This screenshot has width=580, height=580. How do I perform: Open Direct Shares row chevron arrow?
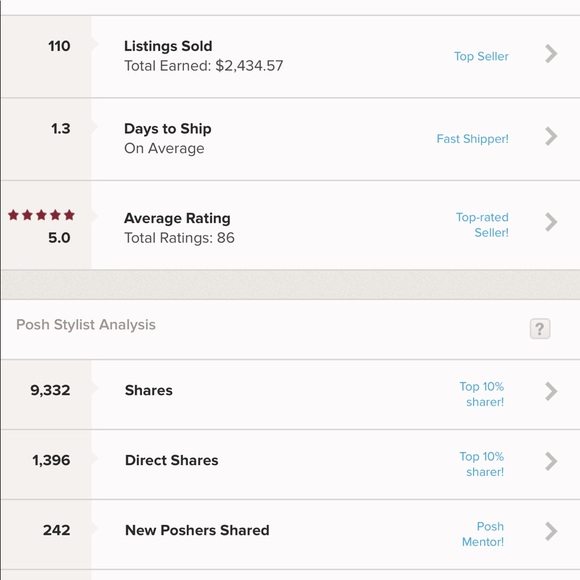tap(551, 461)
